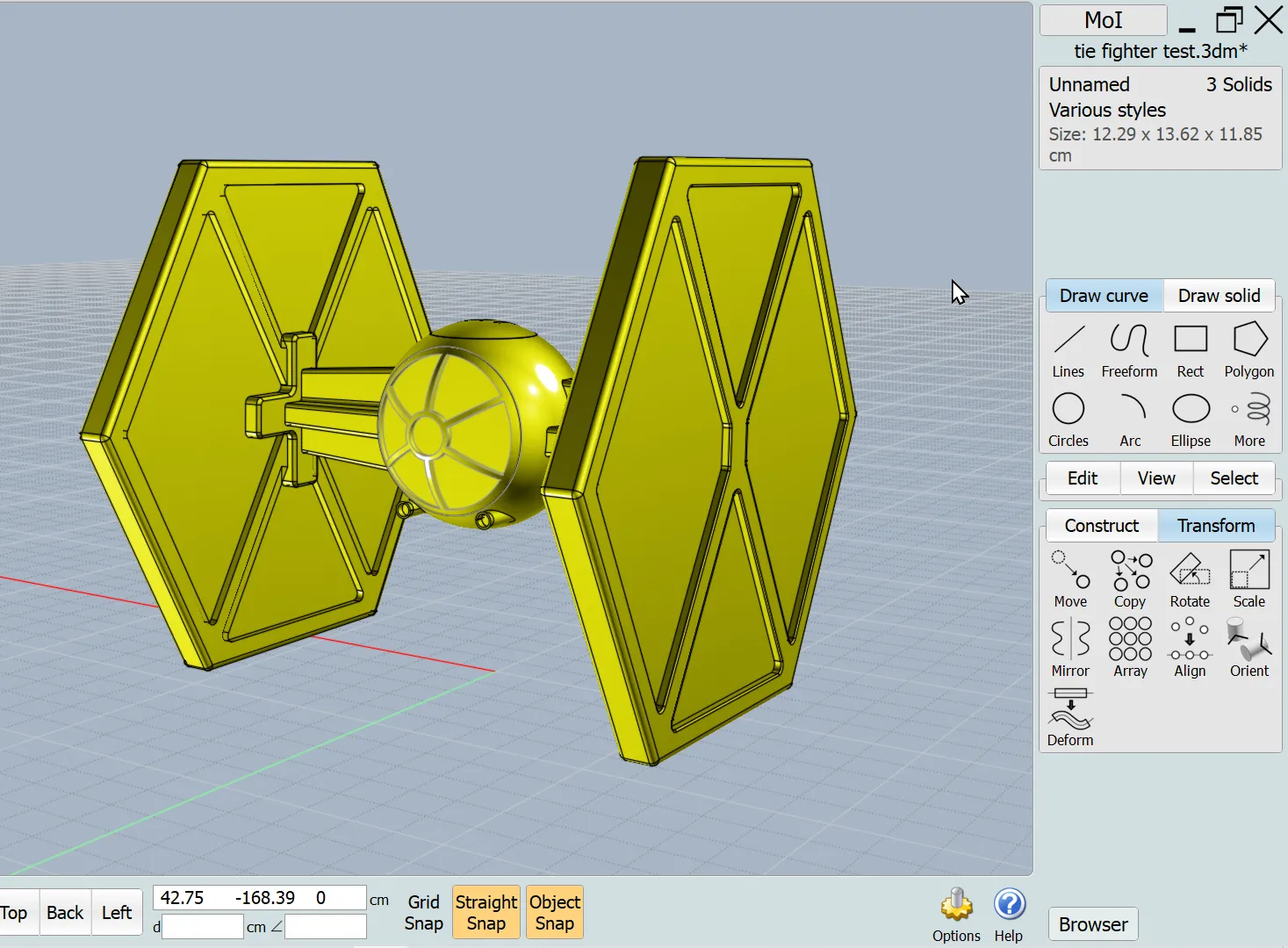Switch viewport to Left view
The image size is (1288, 948).
[117, 913]
